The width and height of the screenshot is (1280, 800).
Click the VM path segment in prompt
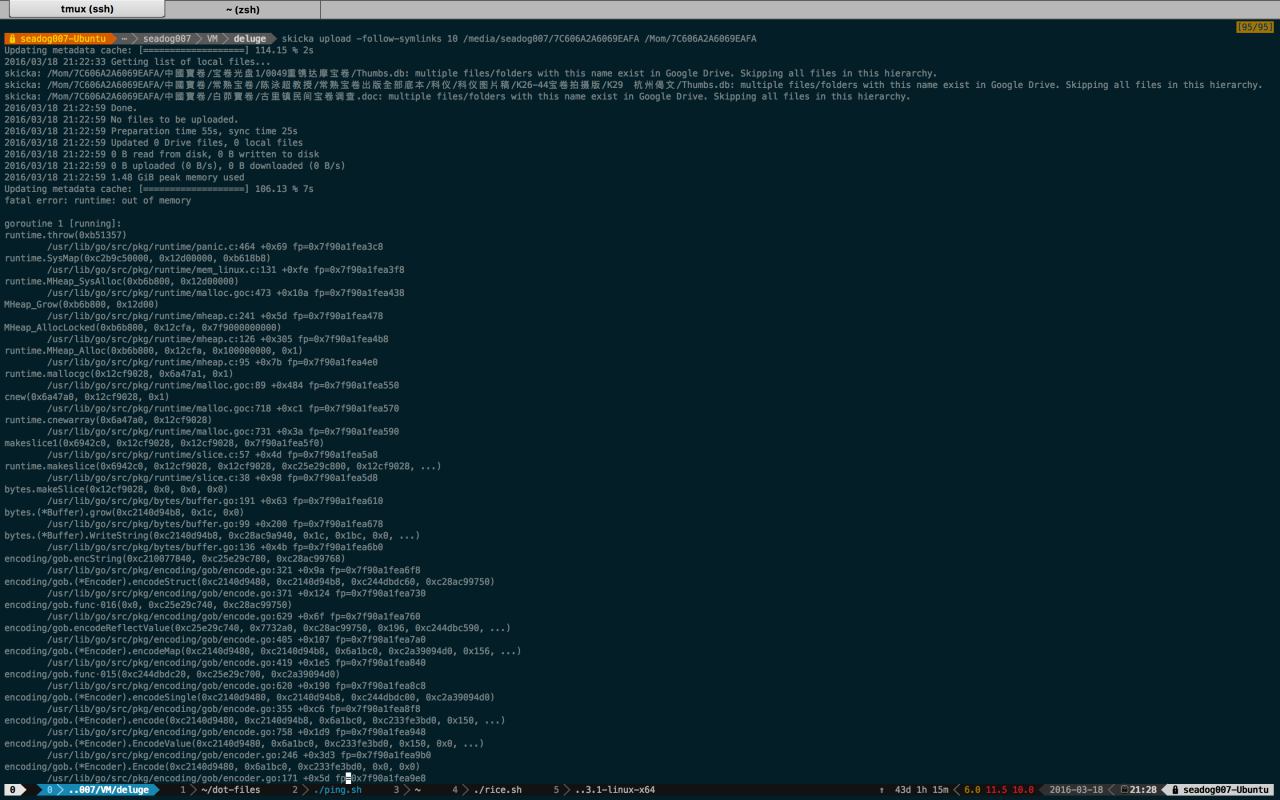(212, 39)
